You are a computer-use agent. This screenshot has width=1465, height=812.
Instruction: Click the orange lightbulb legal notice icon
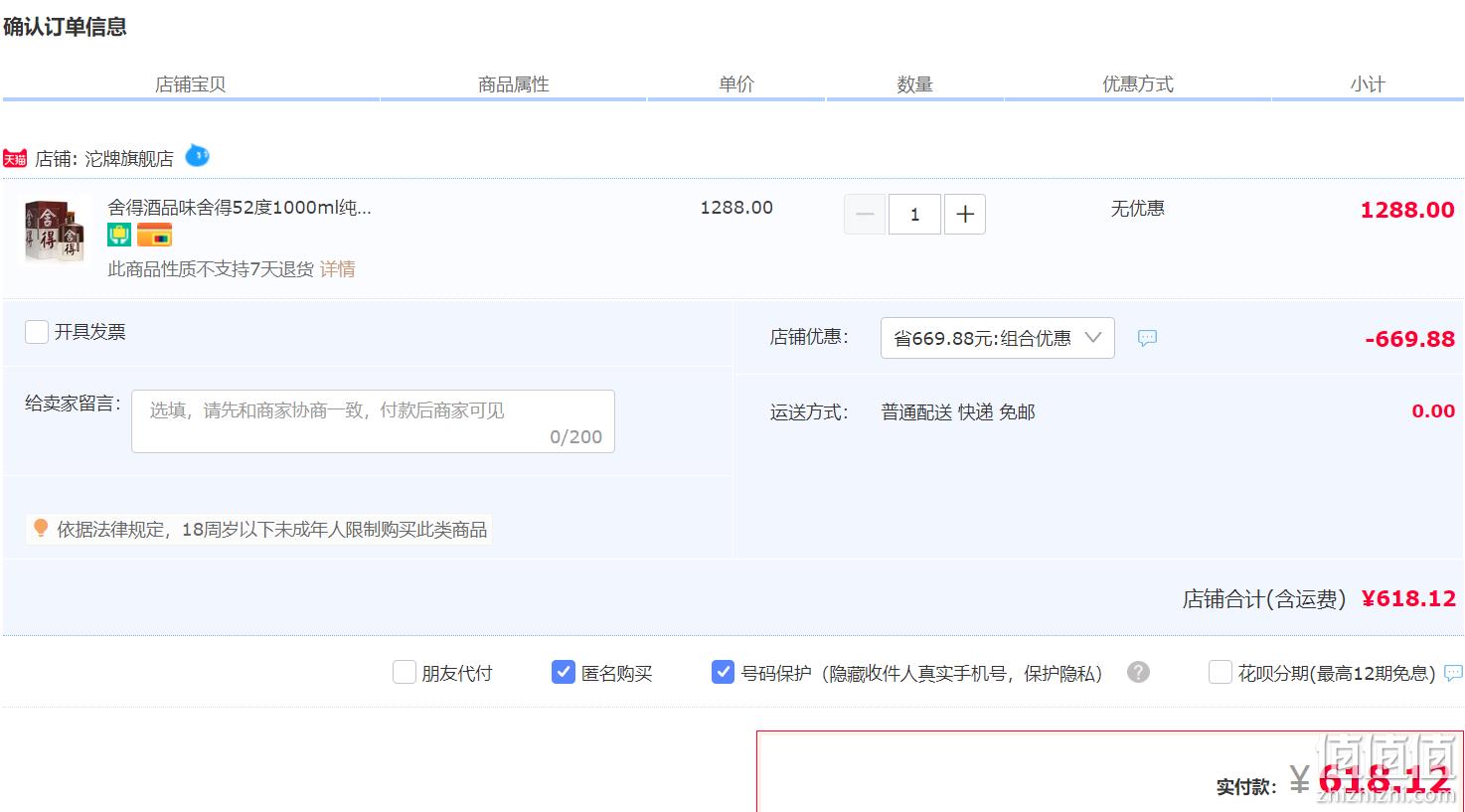point(41,528)
